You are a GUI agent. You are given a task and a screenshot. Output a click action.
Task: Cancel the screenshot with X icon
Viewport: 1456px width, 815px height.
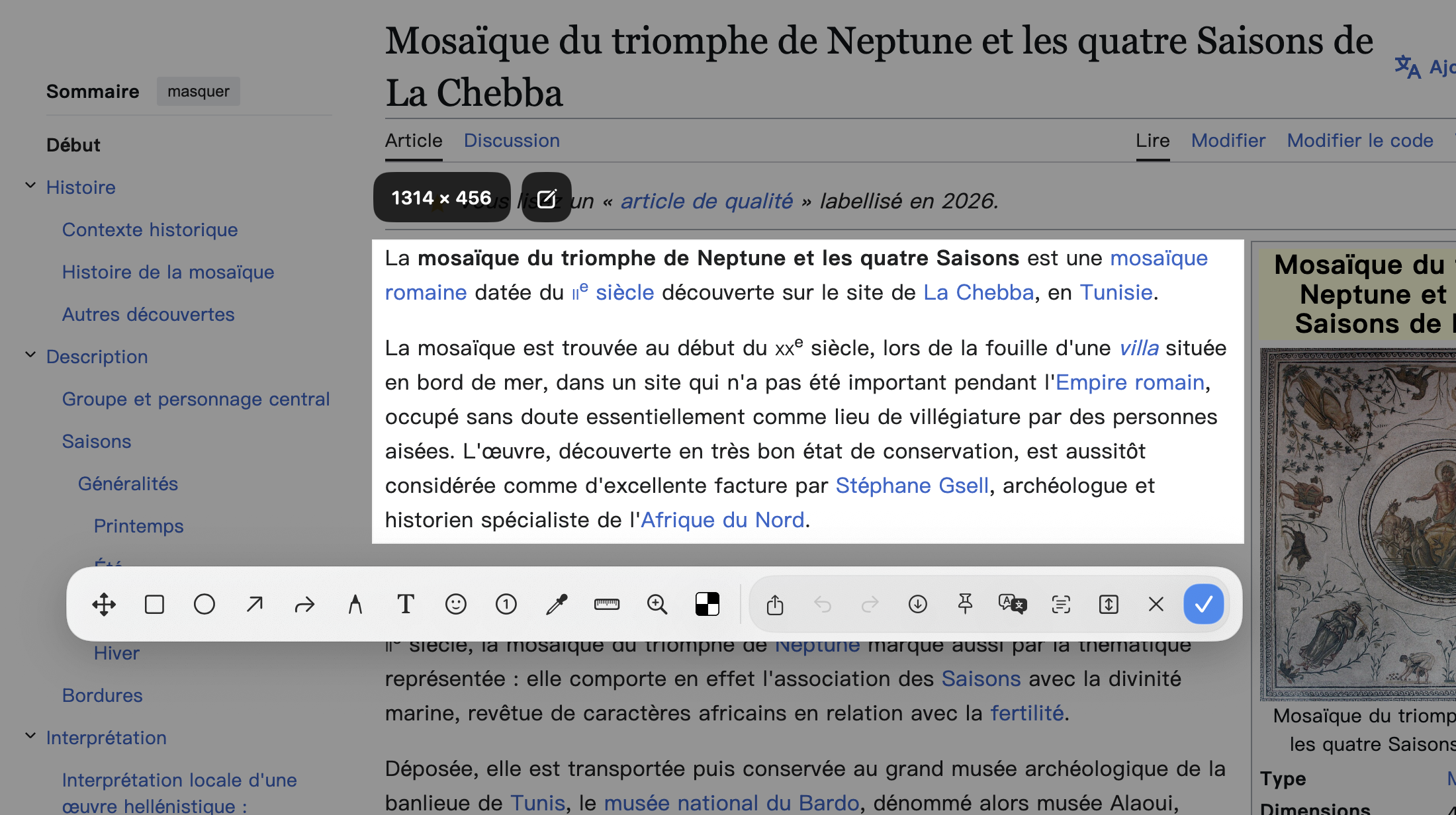[1156, 604]
